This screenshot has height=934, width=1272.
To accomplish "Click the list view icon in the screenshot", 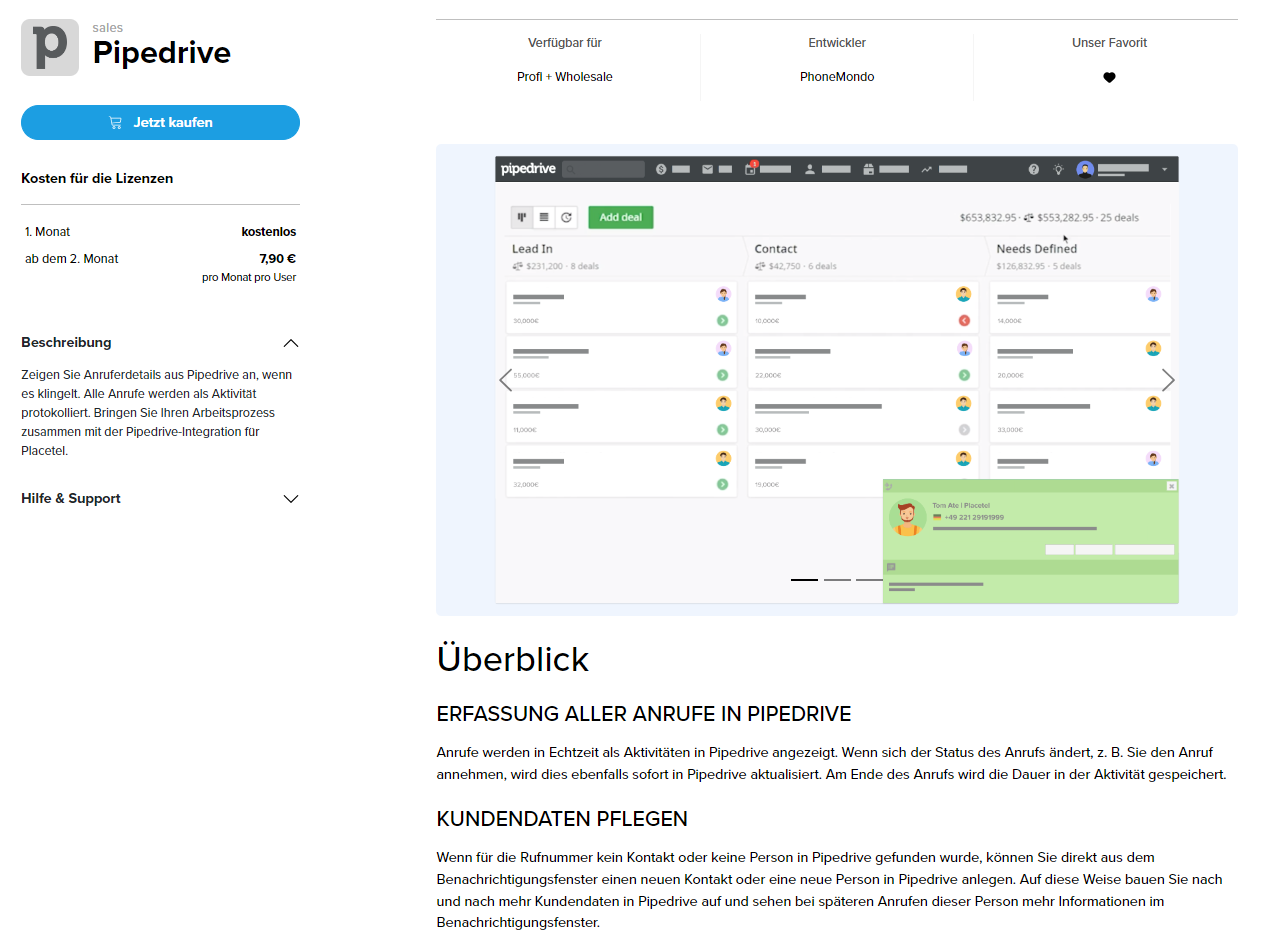I will click(544, 217).
